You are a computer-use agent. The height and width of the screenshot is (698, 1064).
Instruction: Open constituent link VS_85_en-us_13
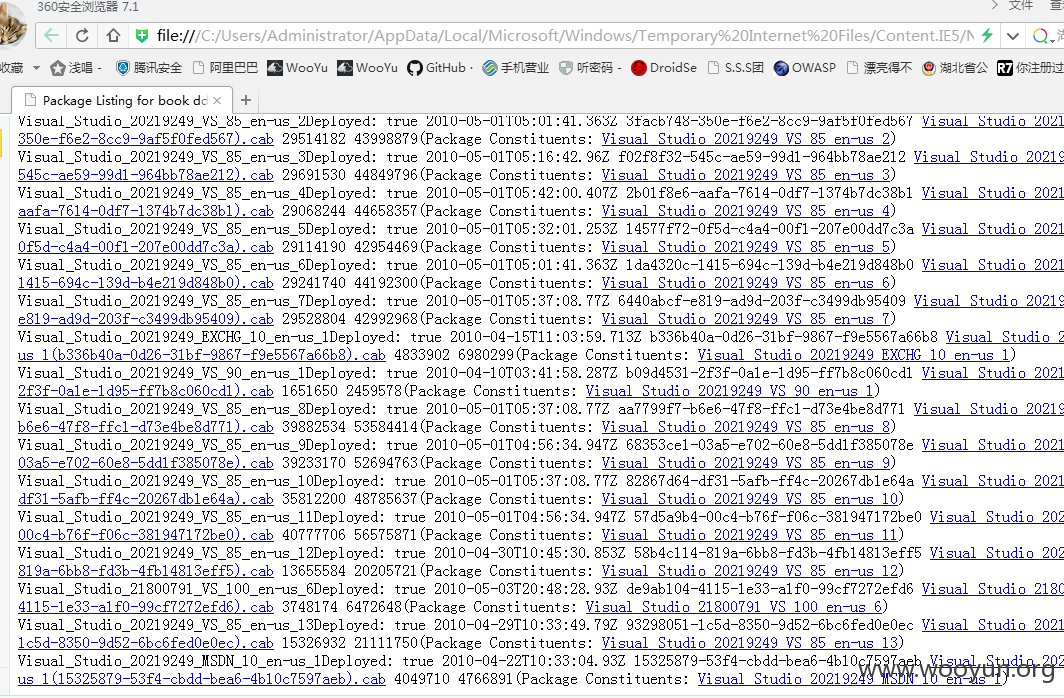pyautogui.click(x=749, y=642)
